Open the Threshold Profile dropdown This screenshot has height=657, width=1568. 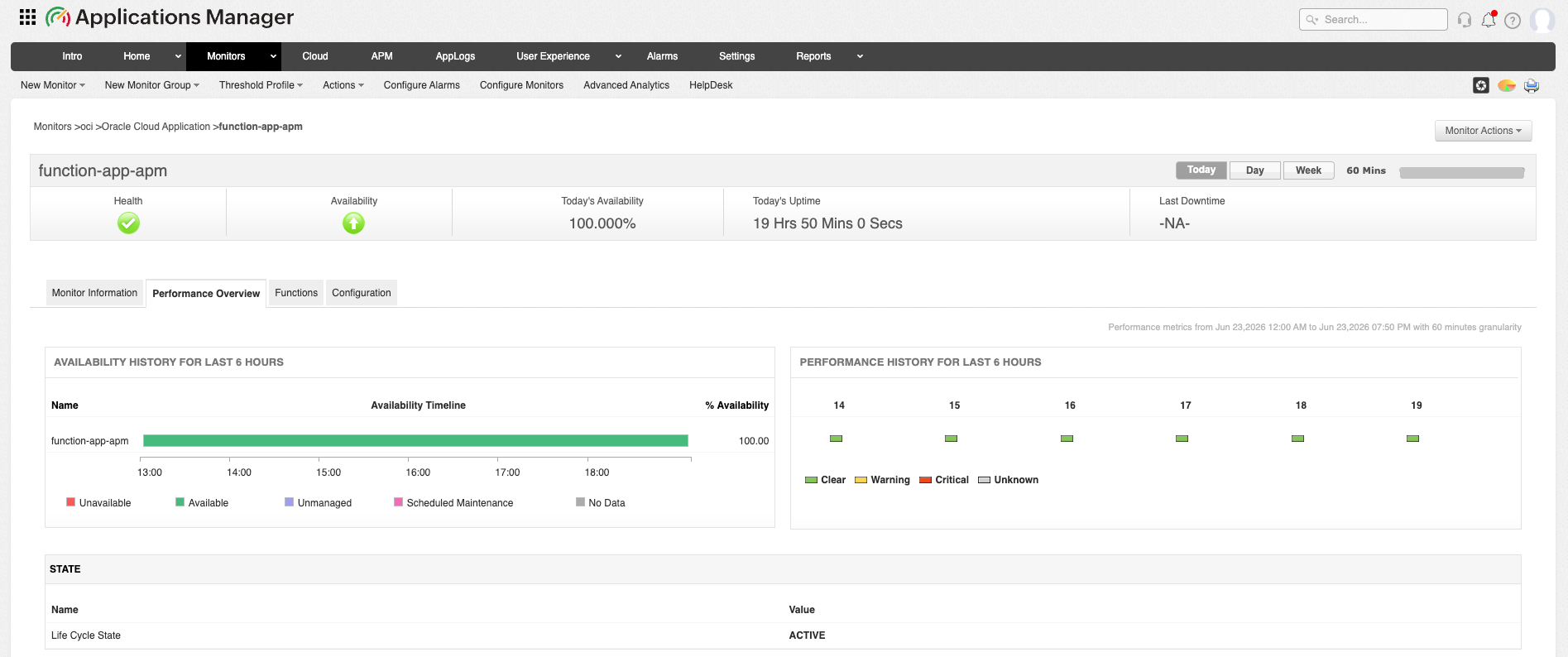coord(261,85)
